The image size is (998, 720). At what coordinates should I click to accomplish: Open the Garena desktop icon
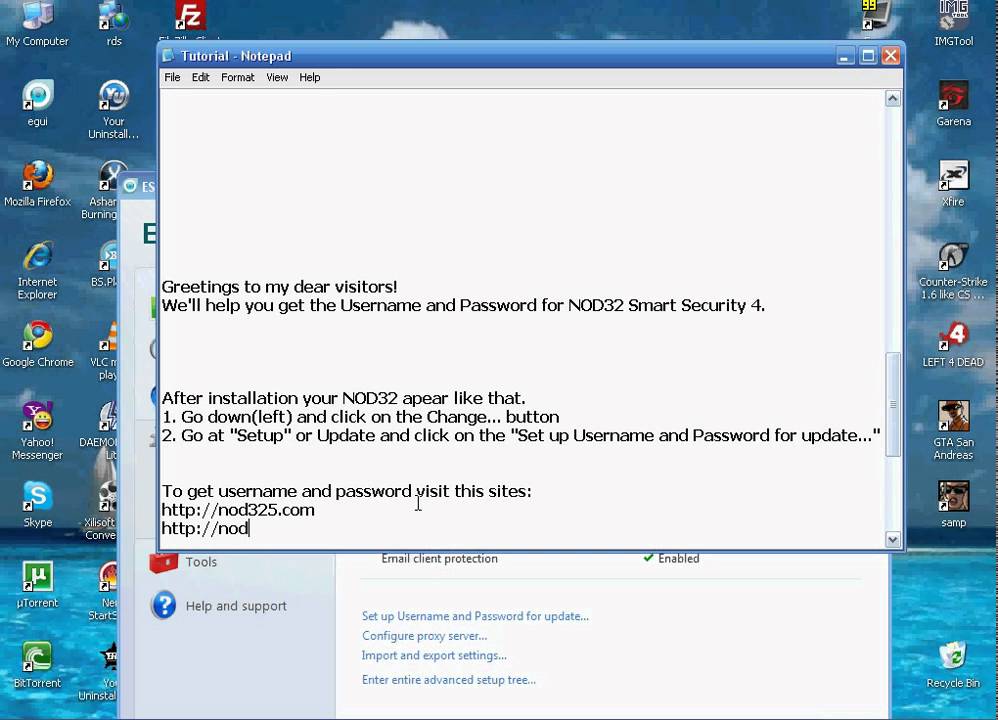953,103
